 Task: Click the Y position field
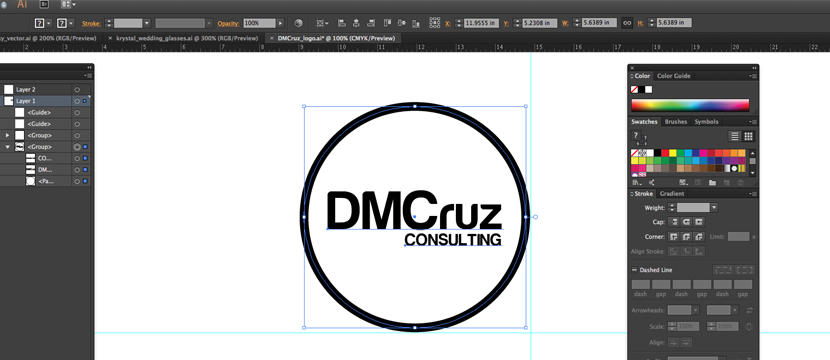coord(539,23)
